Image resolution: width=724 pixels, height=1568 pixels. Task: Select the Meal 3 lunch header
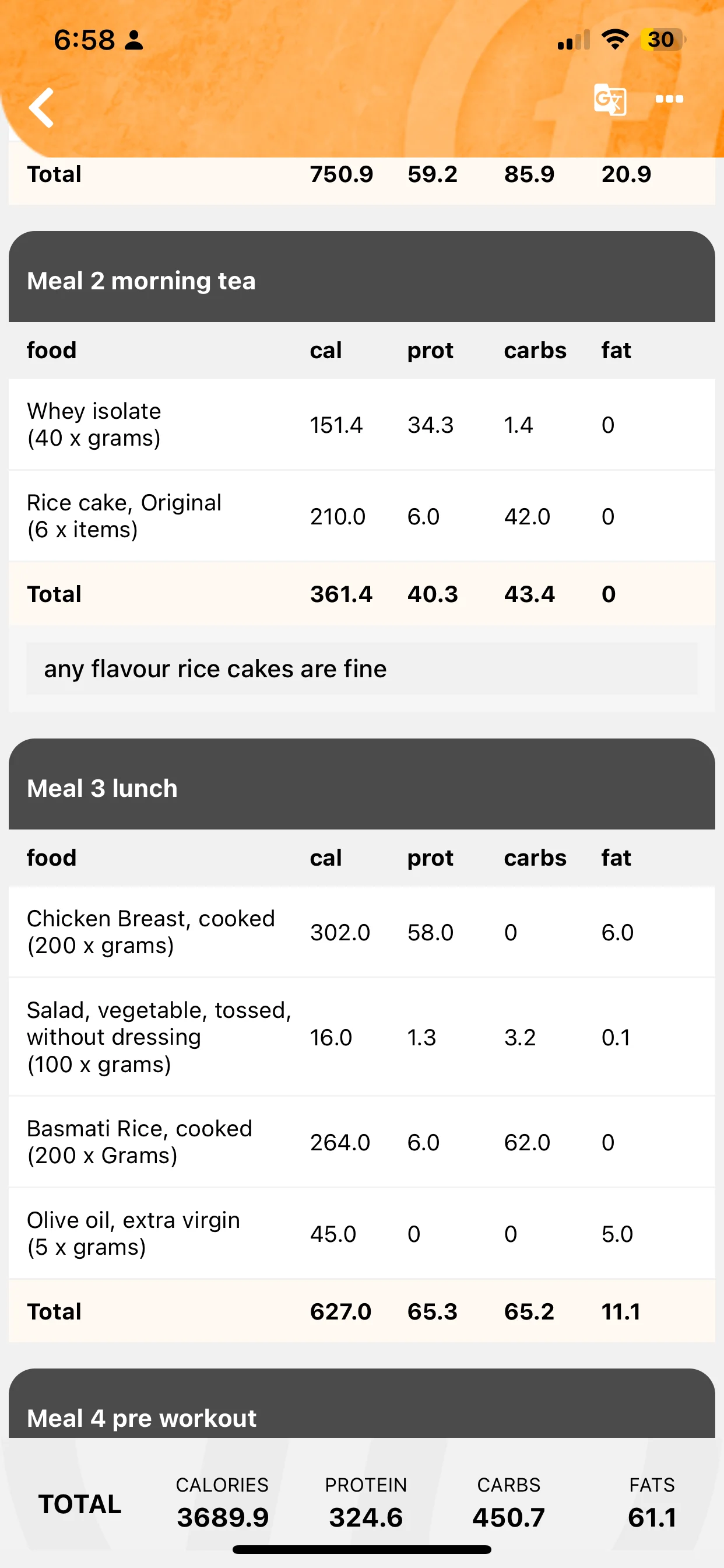pyautogui.click(x=361, y=785)
